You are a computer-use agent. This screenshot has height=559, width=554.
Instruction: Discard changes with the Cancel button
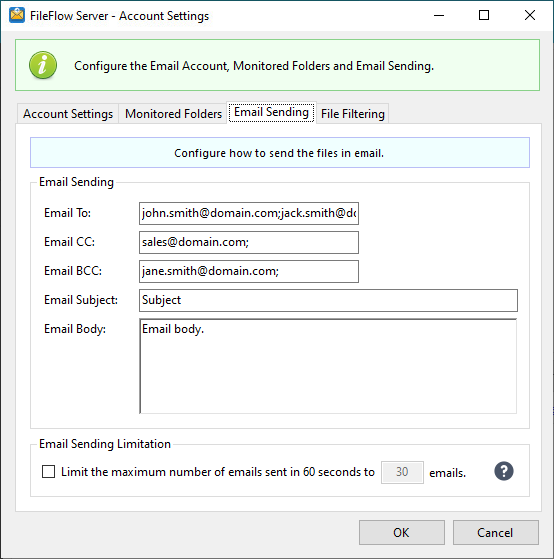coord(496,532)
